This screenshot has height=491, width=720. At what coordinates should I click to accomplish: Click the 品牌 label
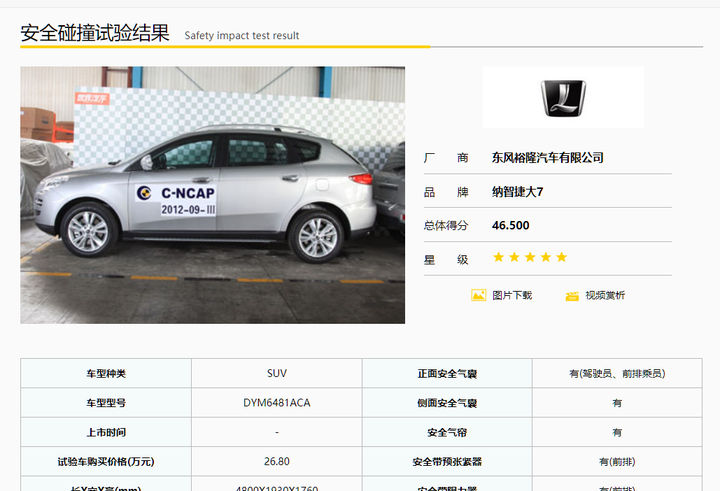[446, 192]
